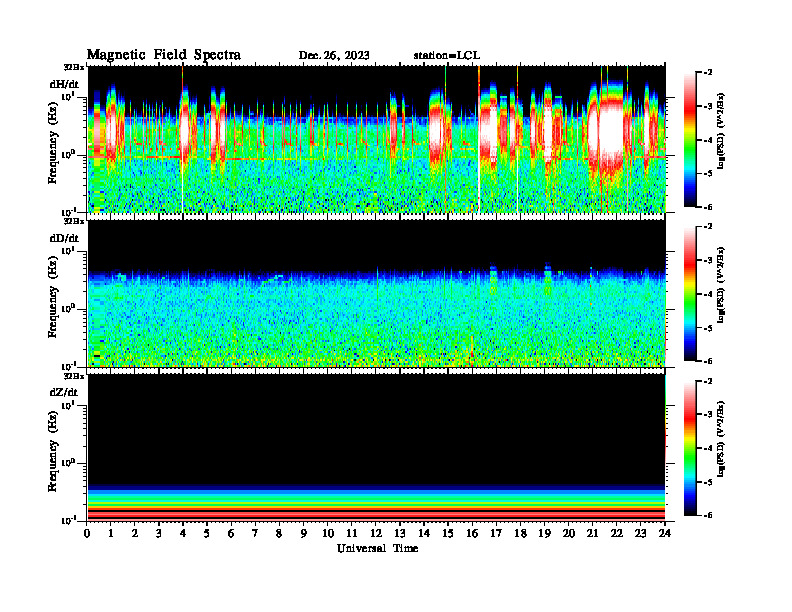792x612 pixels.
Task: Click the "-3" value on dD/dt color bar
Action: (x=708, y=261)
